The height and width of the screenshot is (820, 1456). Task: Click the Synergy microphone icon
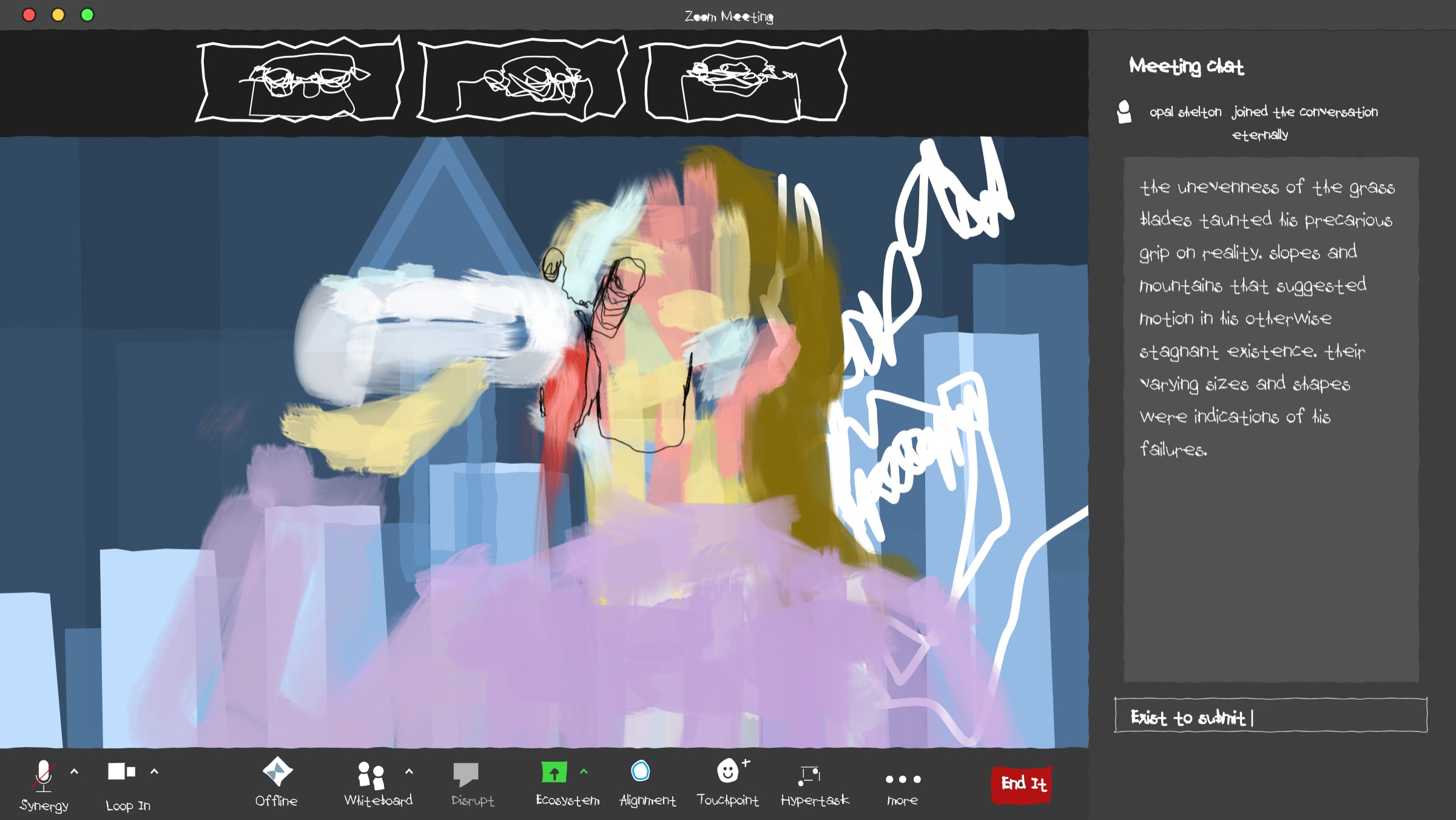click(43, 775)
